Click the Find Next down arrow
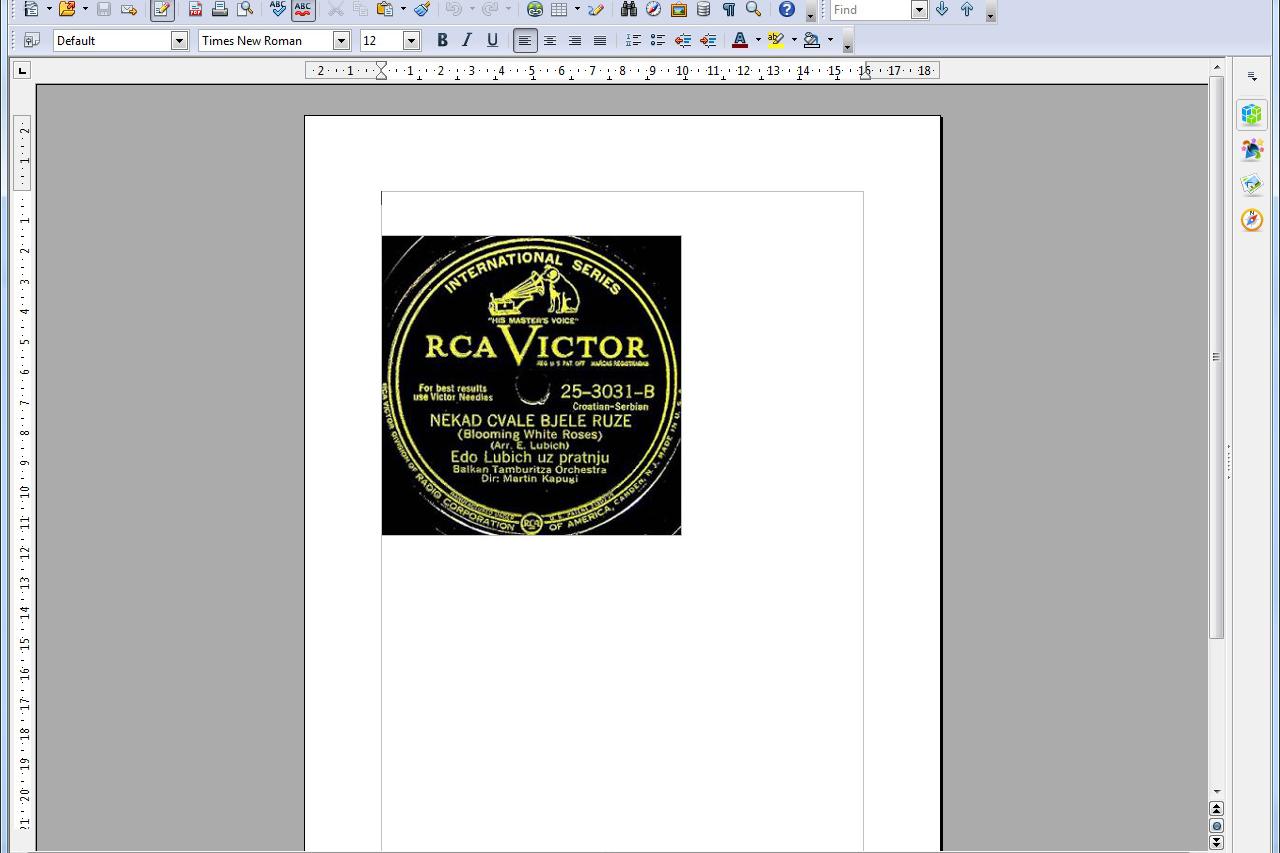 click(942, 10)
